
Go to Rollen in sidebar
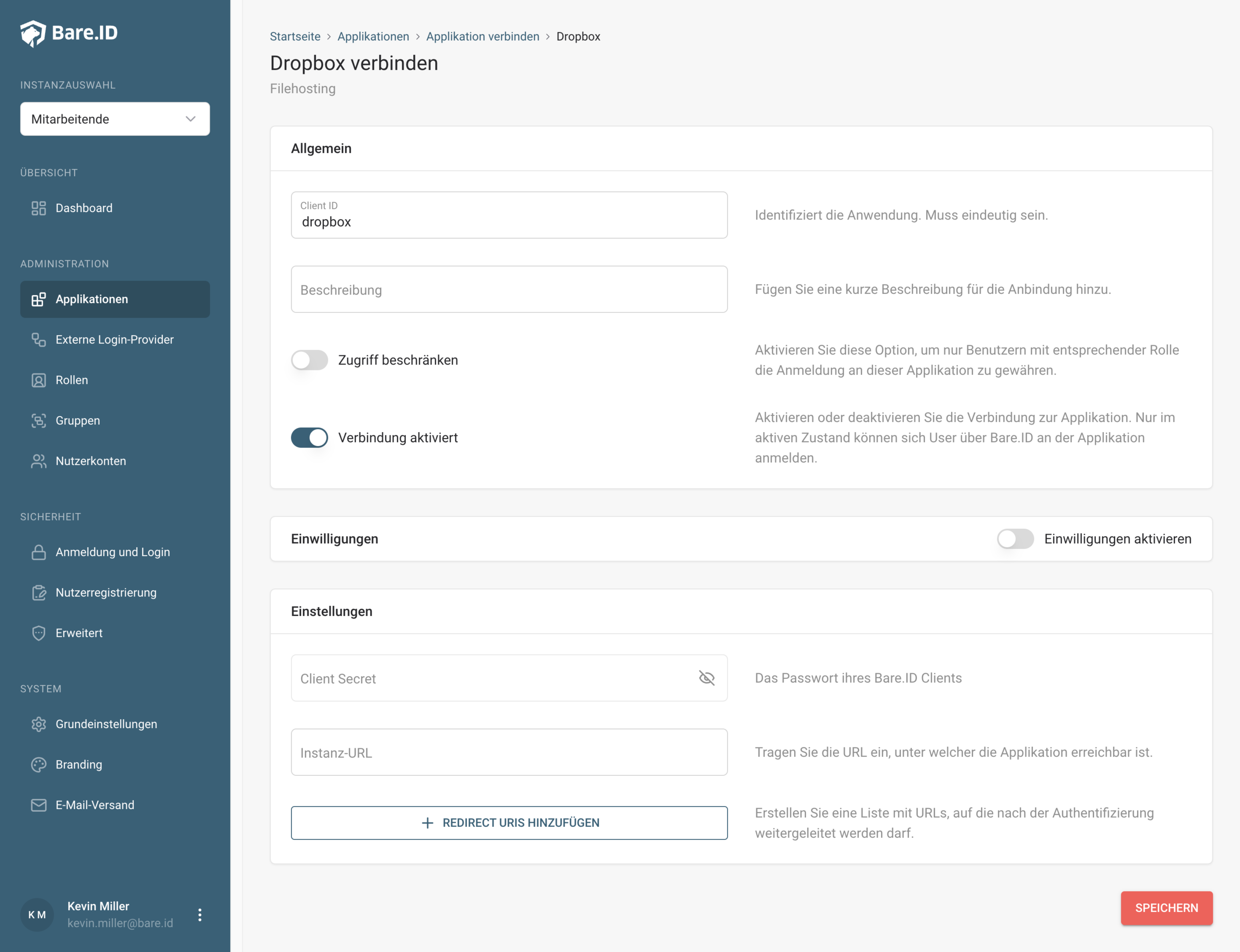115,380
